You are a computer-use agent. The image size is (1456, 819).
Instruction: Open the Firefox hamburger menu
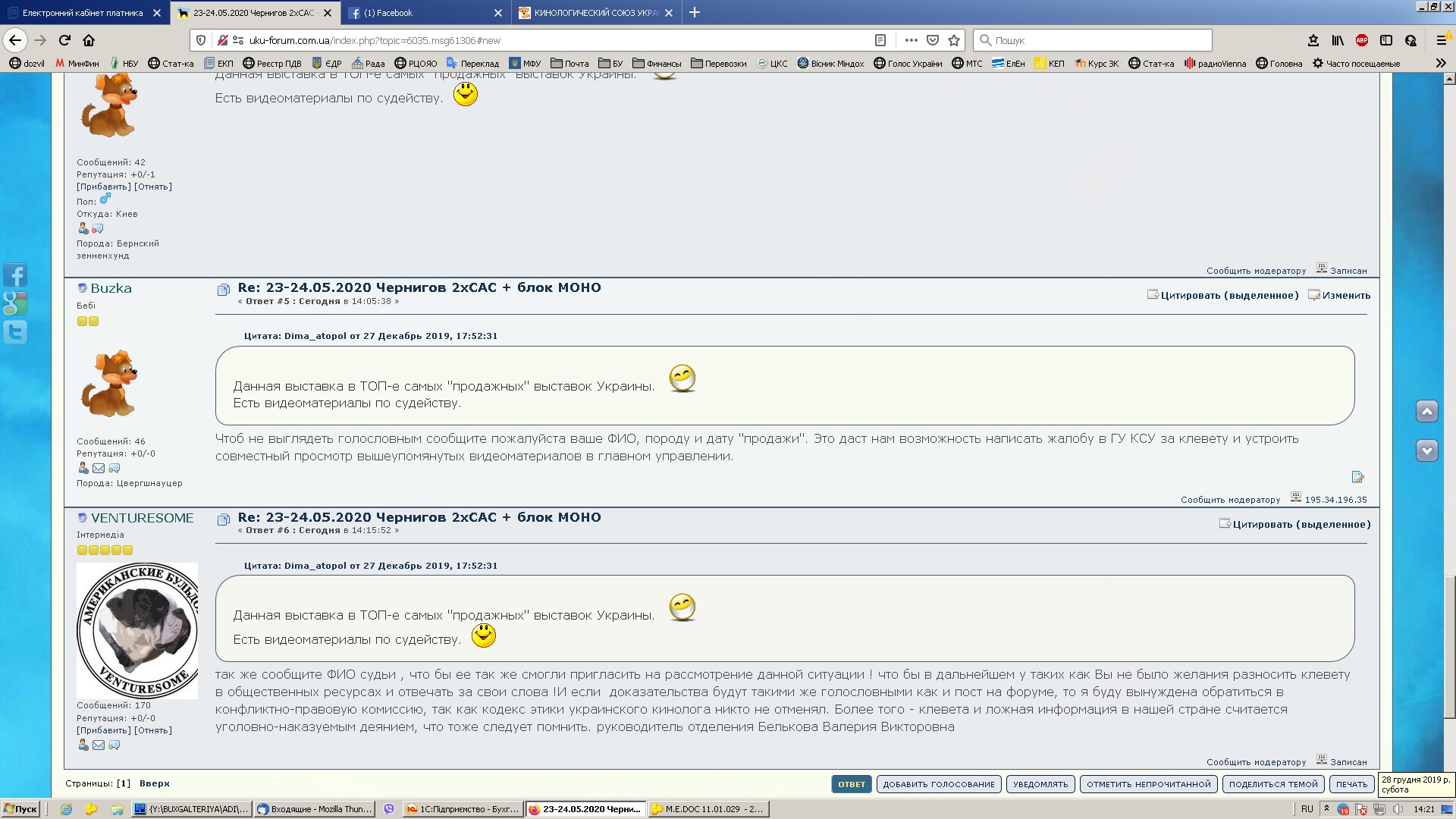(1442, 40)
